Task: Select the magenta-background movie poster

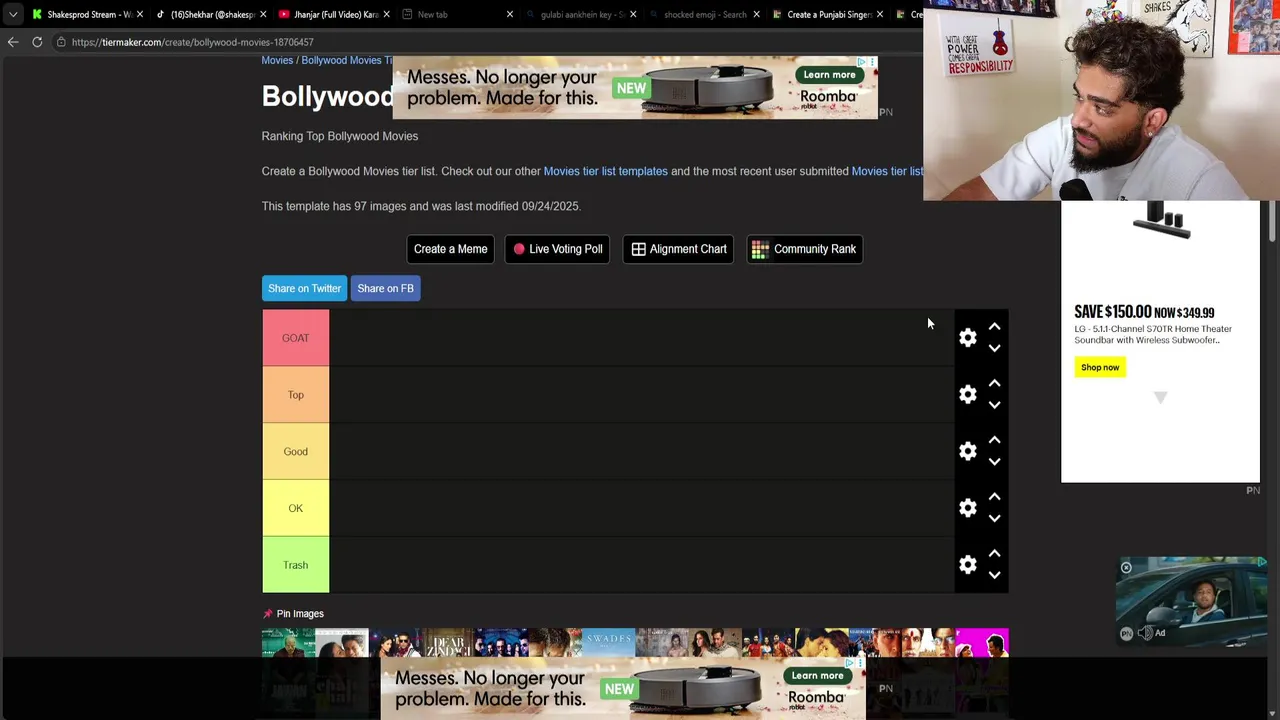Action: click(982, 642)
